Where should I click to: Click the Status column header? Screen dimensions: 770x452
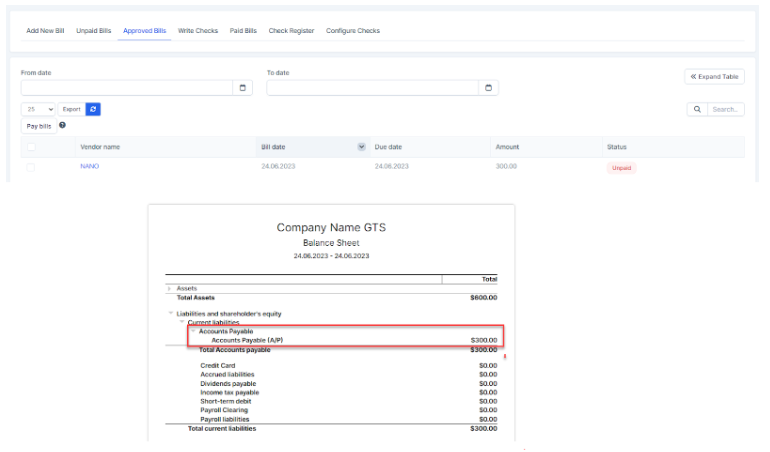coord(617,147)
